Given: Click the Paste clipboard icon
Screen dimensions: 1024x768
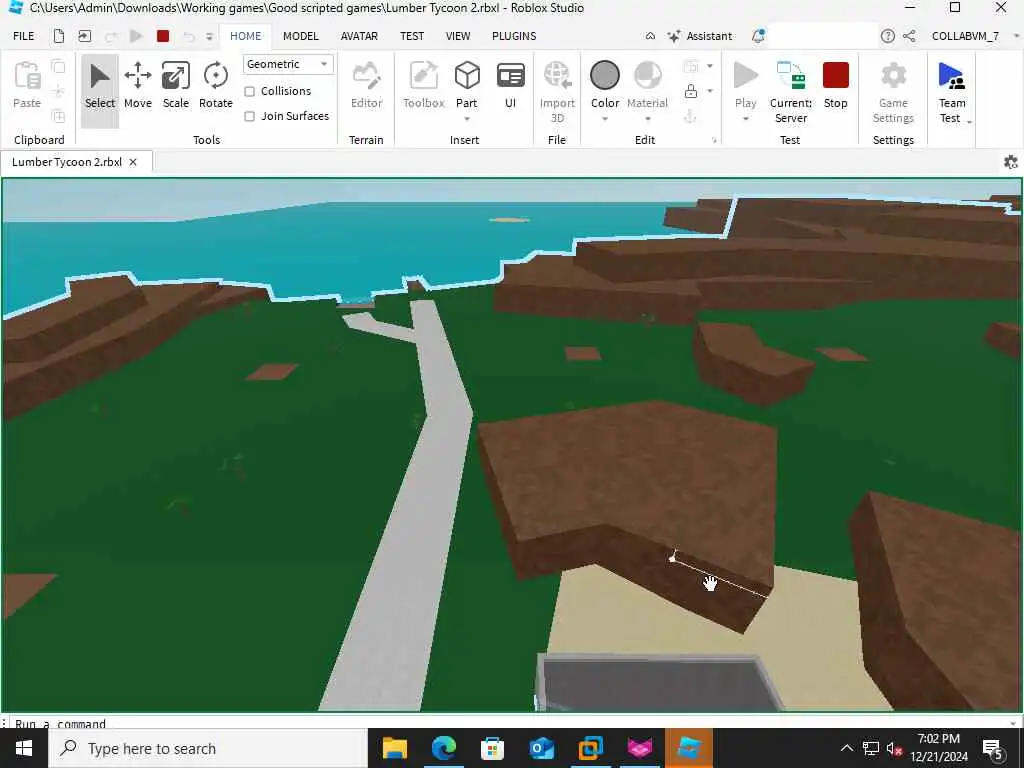Looking at the screenshot, I should pos(27,76).
